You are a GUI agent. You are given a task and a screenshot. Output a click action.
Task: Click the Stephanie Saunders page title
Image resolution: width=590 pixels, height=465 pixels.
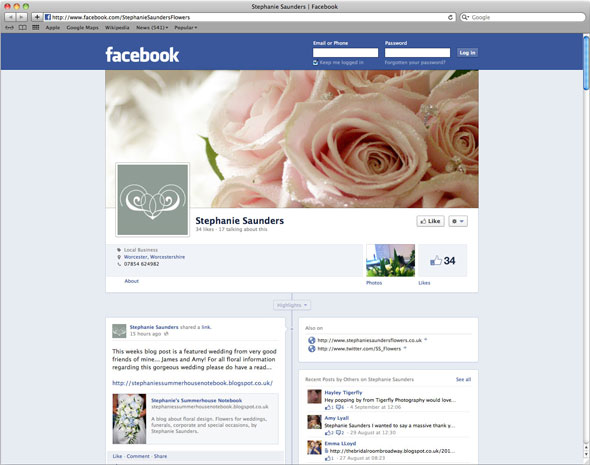[239, 221]
